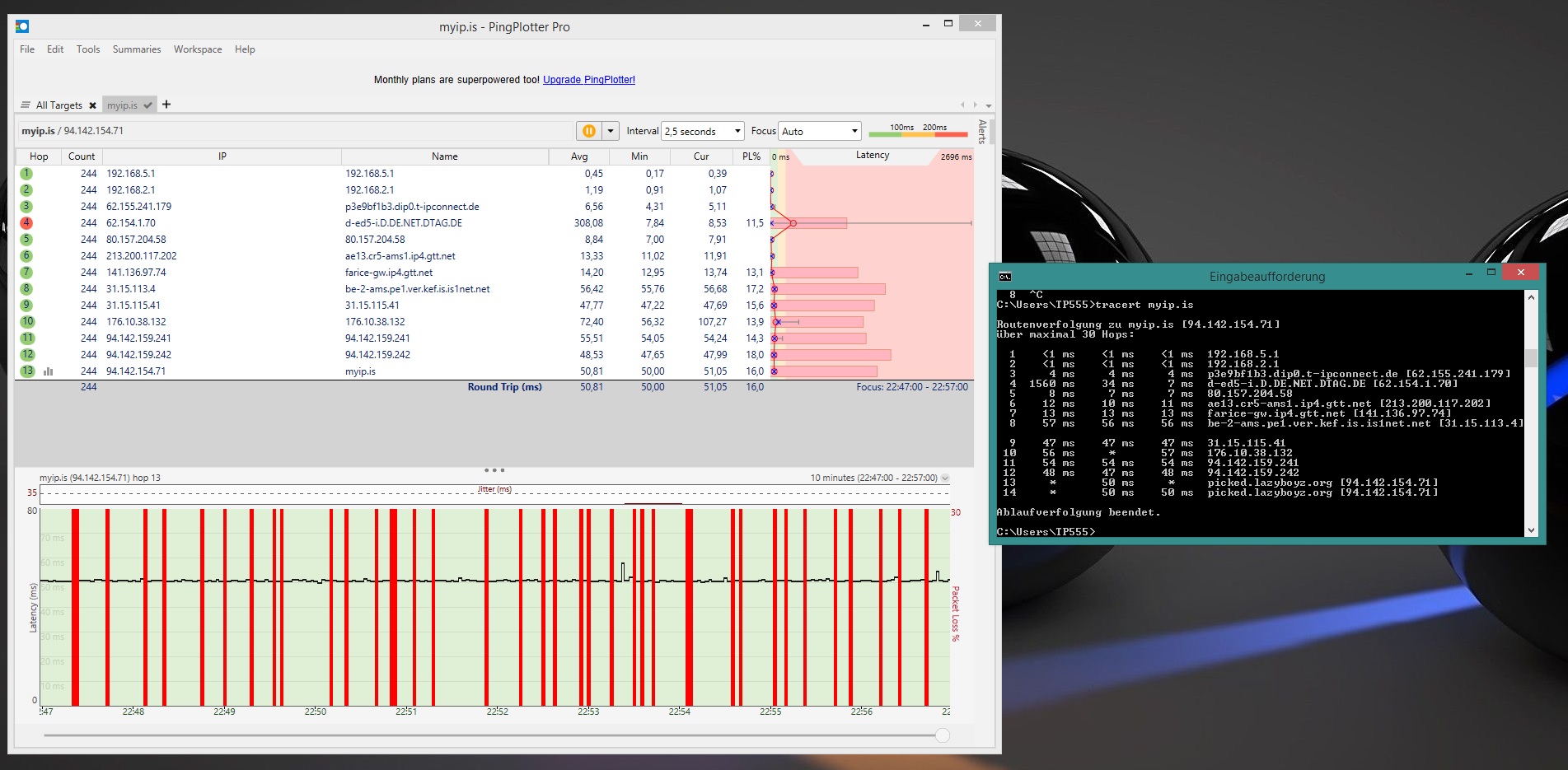Add a new target tab with plus
The height and width of the screenshot is (770, 1568).
pyautogui.click(x=166, y=105)
